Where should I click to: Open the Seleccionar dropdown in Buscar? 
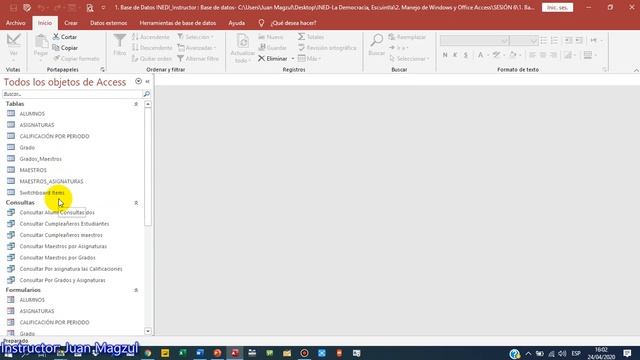coord(409,59)
